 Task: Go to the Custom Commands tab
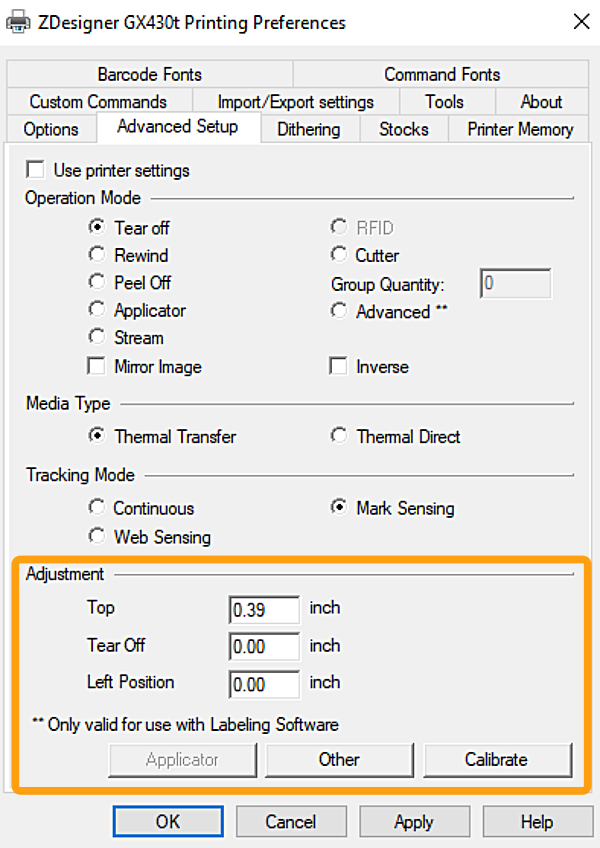(98, 102)
